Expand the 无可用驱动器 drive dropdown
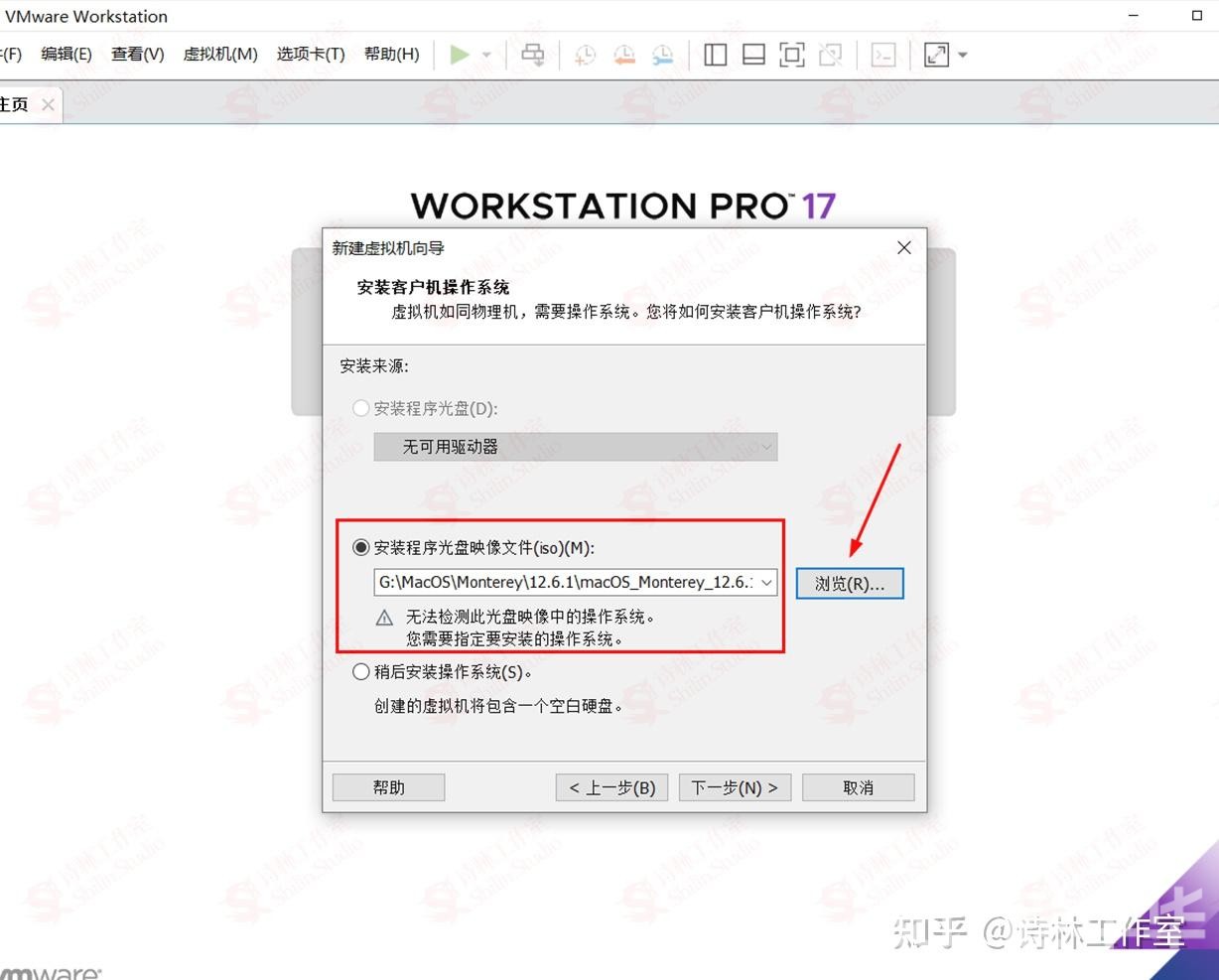 765,447
